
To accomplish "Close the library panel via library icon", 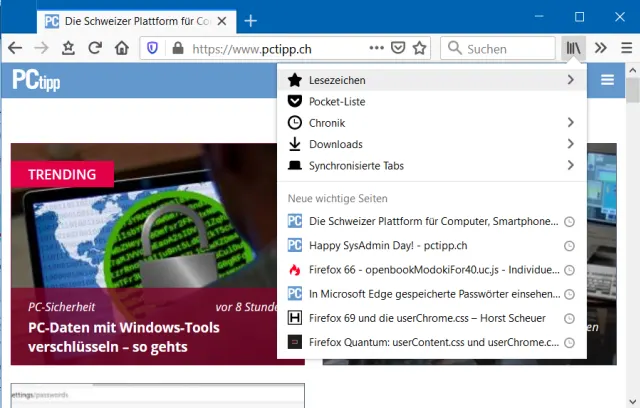I will (x=572, y=47).
